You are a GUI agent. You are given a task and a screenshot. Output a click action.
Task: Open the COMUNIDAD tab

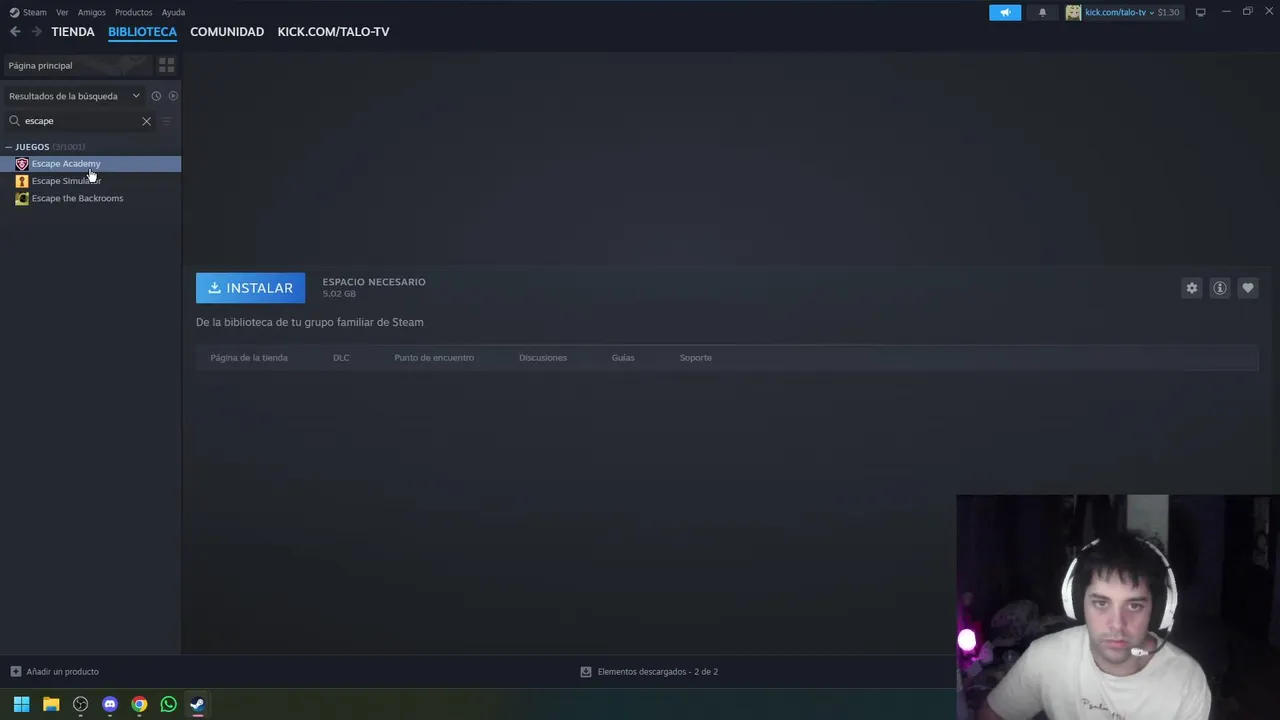227,32
